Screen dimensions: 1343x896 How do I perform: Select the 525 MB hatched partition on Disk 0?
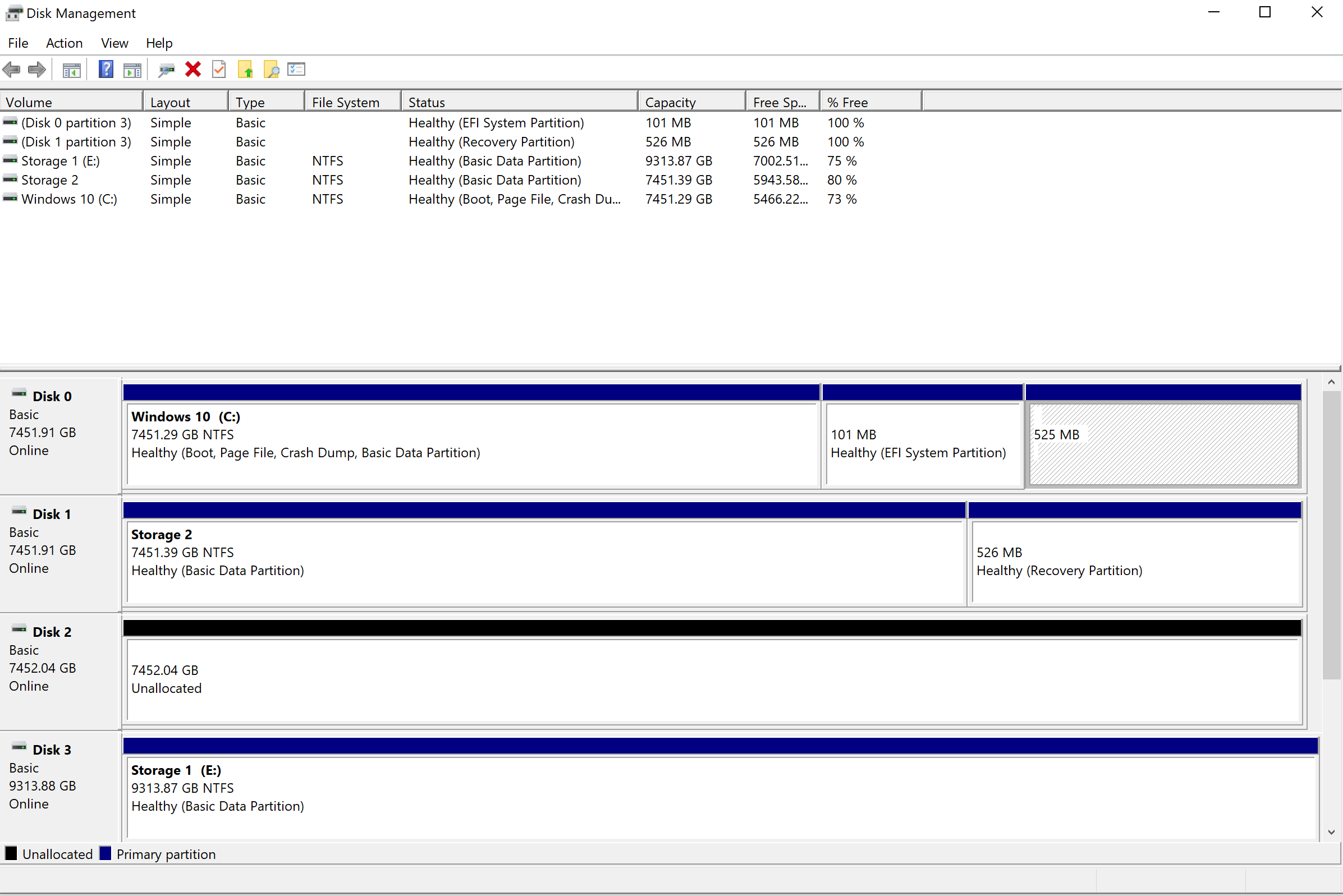tap(1163, 444)
